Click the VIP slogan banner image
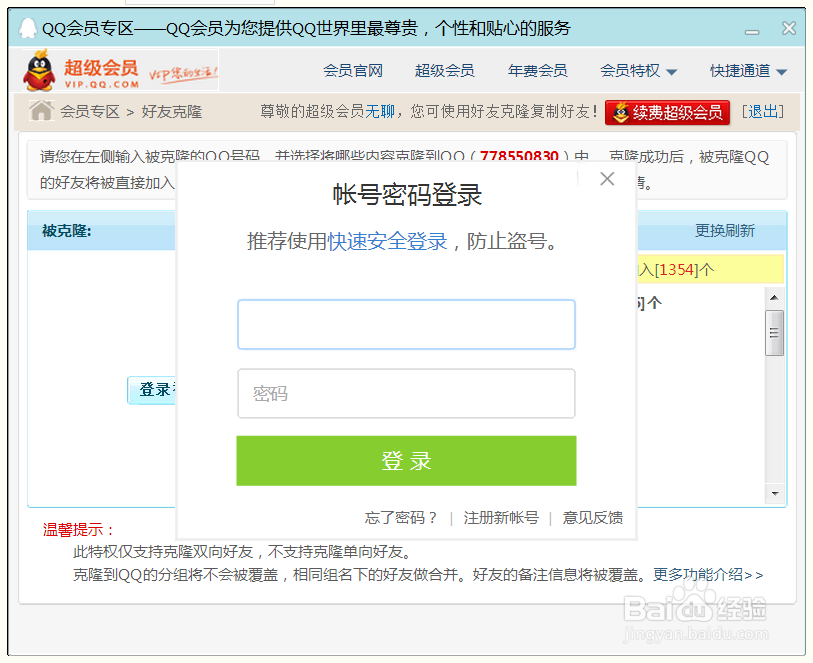 pyautogui.click(x=184, y=73)
